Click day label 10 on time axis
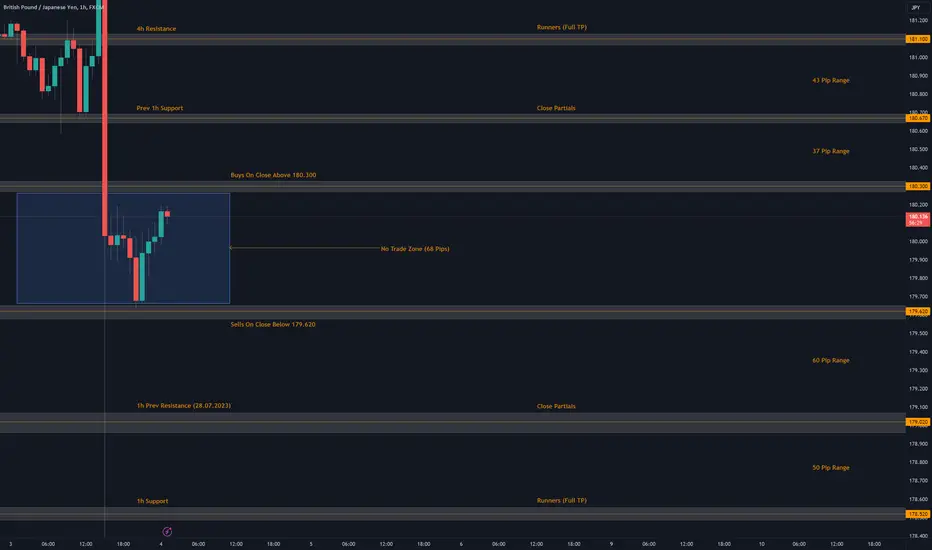The width and height of the screenshot is (932, 550). (761, 543)
